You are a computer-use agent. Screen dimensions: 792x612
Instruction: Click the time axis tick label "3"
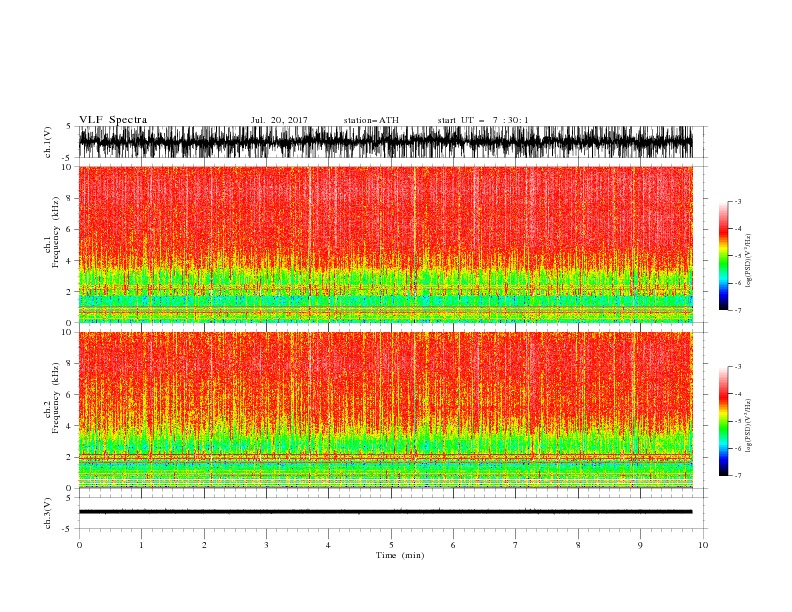coord(266,545)
